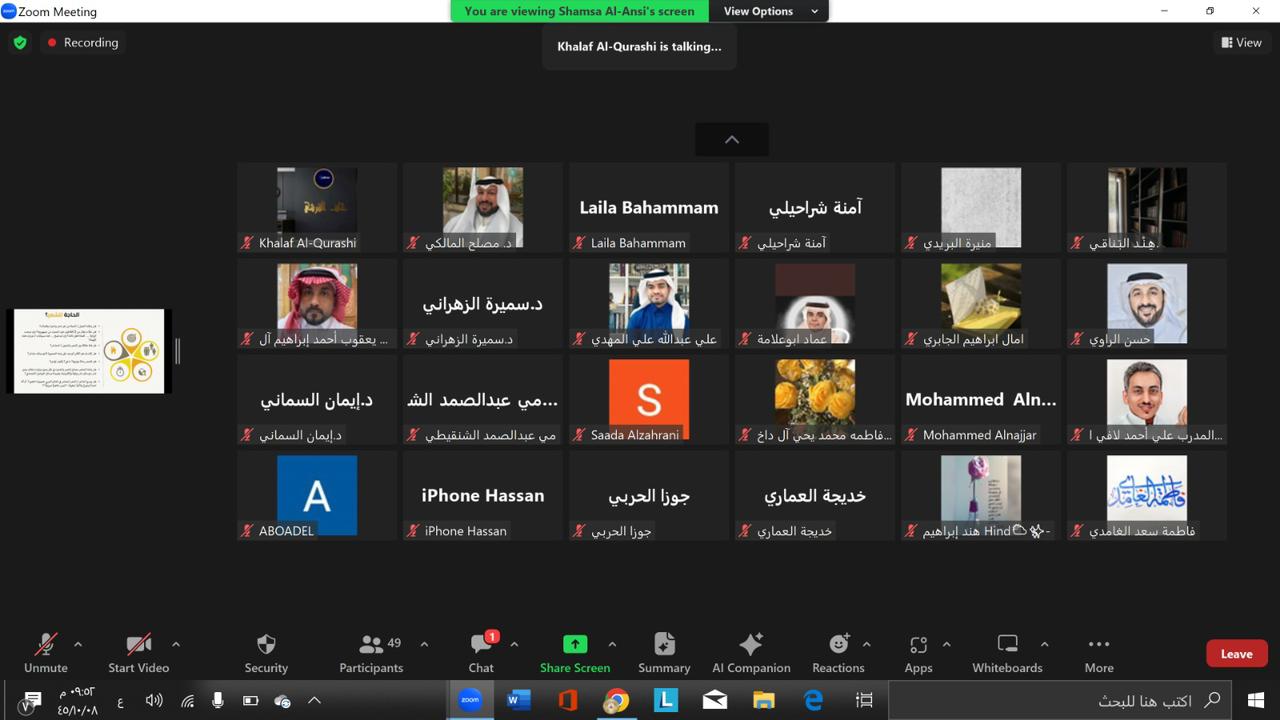Viewport: 1280px width, 720px height.
Task: Open the Apps panel
Action: coord(918,653)
